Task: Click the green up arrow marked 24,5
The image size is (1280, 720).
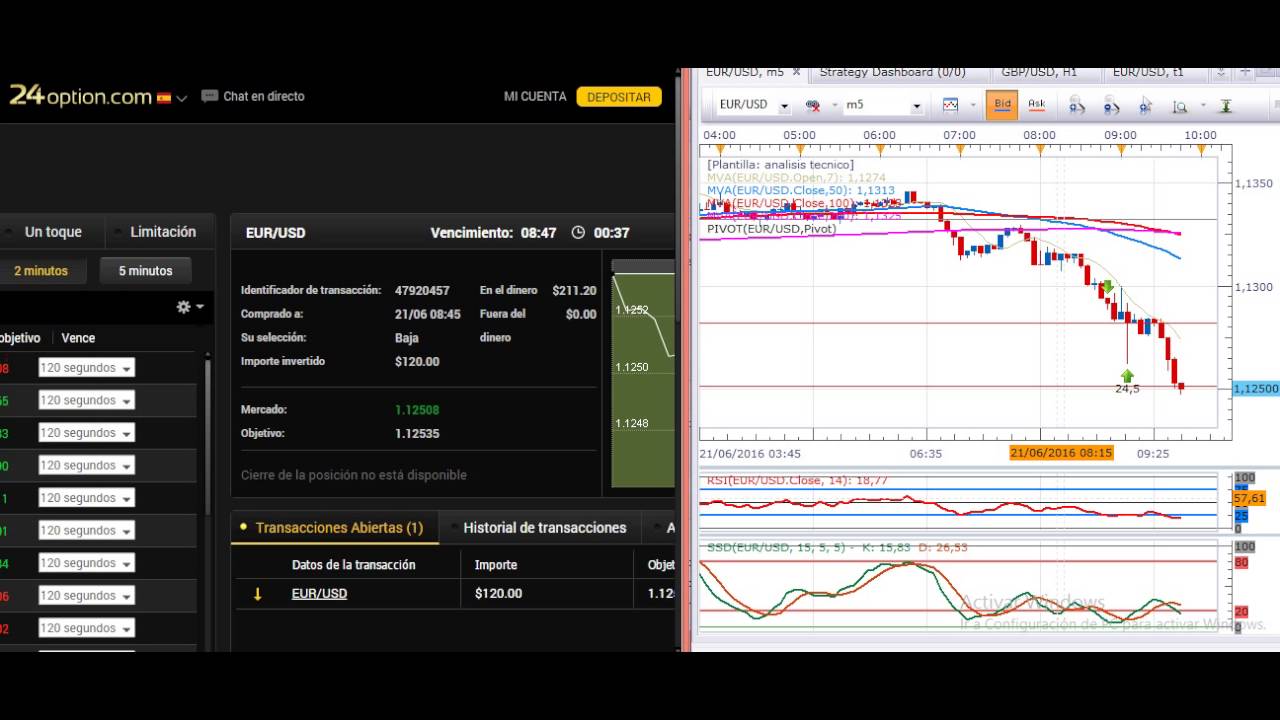Action: (1127, 376)
